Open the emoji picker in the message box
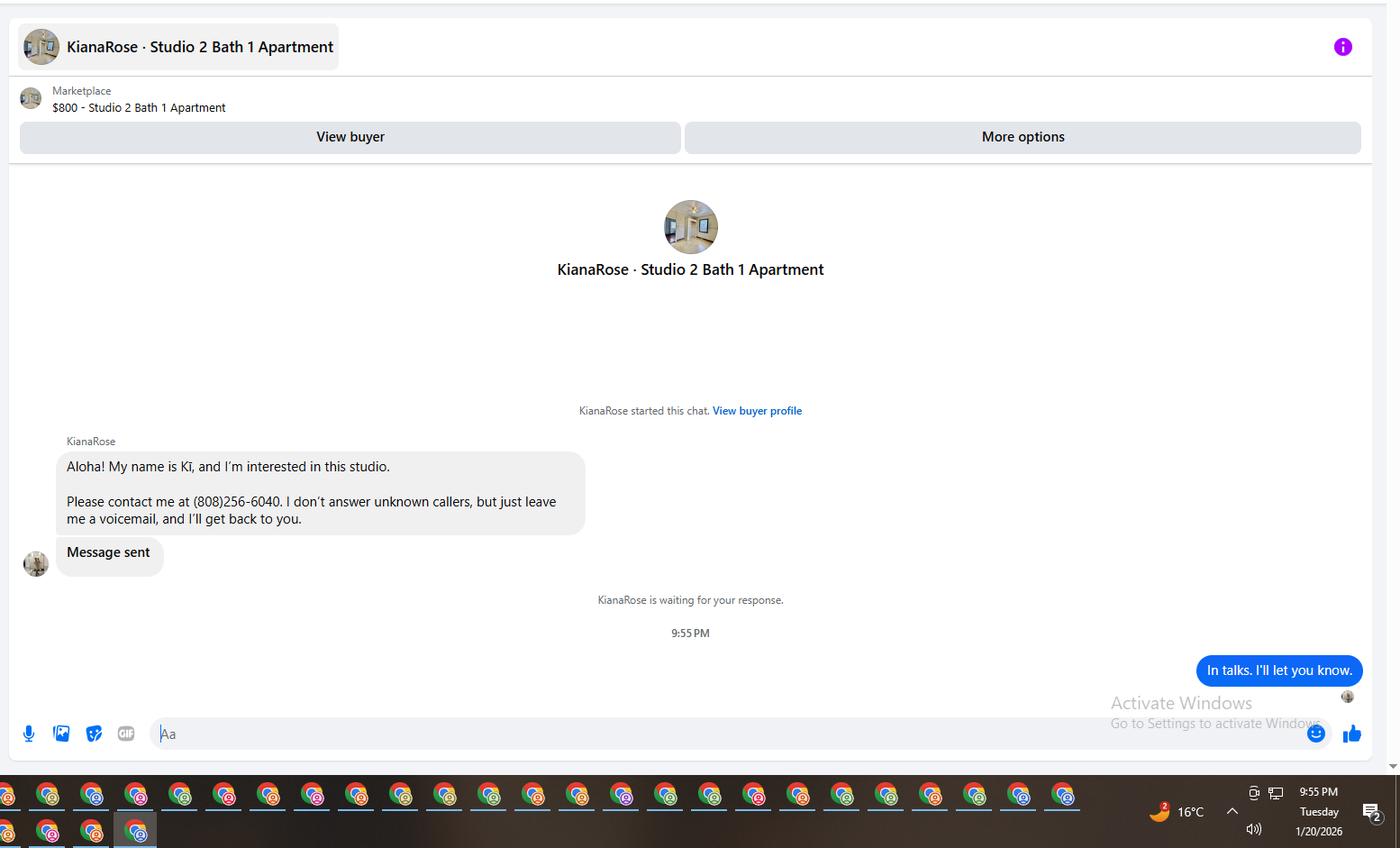 (x=1316, y=734)
